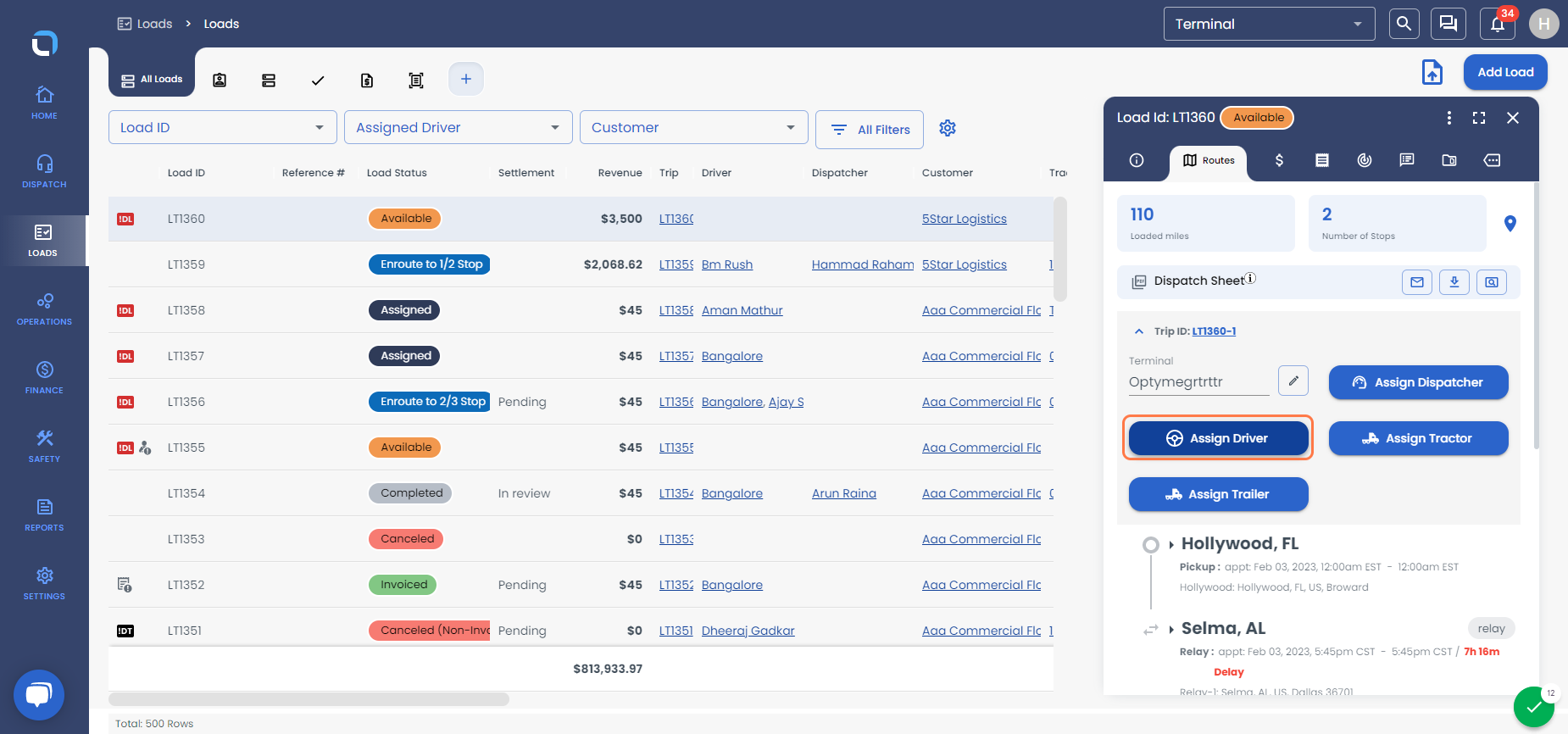Select the All Loads tab
The height and width of the screenshot is (734, 1568).
coord(152,80)
